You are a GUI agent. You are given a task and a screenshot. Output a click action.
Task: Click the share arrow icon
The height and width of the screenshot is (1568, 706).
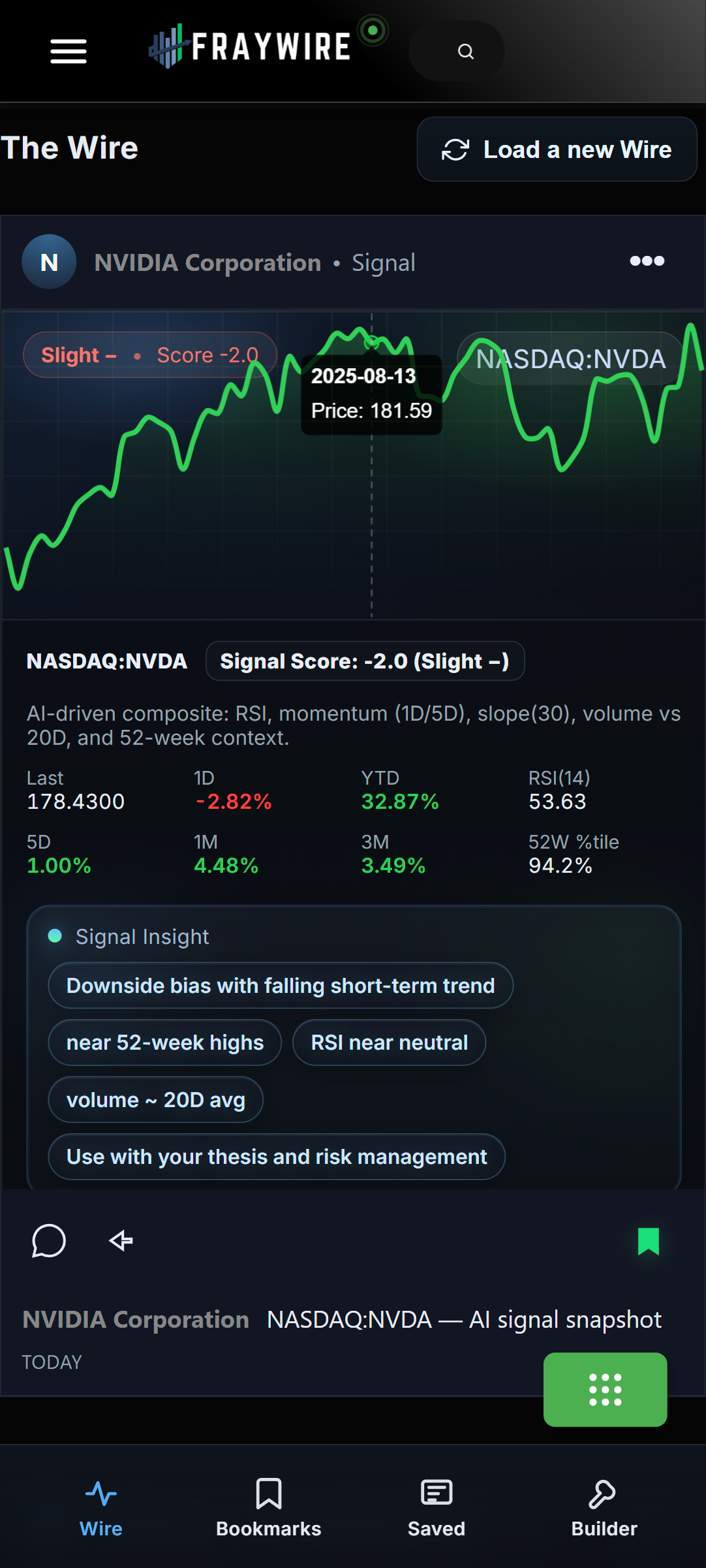coord(121,1240)
